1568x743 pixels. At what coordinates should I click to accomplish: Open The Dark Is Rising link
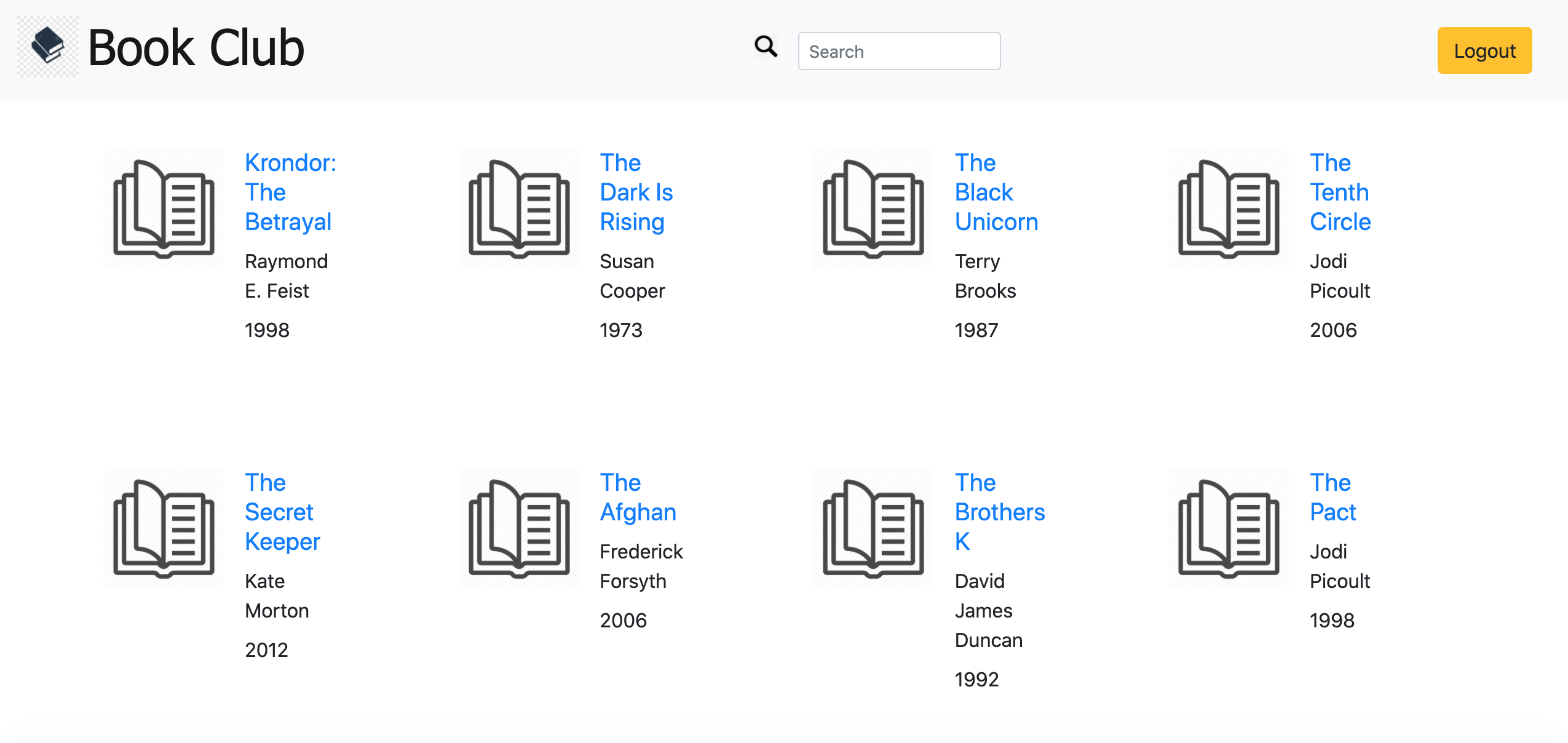(x=636, y=192)
